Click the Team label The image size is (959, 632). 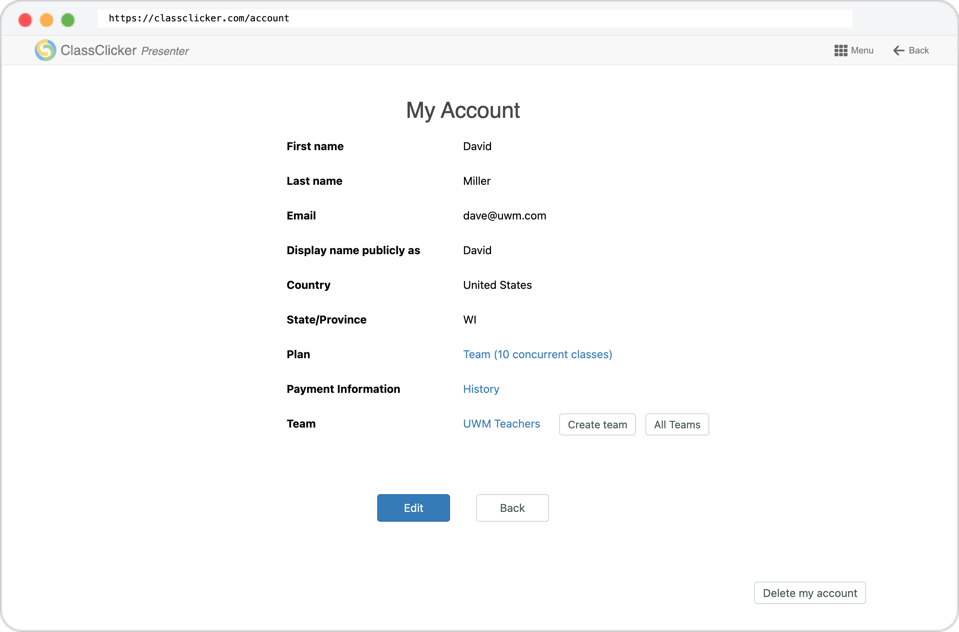point(301,423)
